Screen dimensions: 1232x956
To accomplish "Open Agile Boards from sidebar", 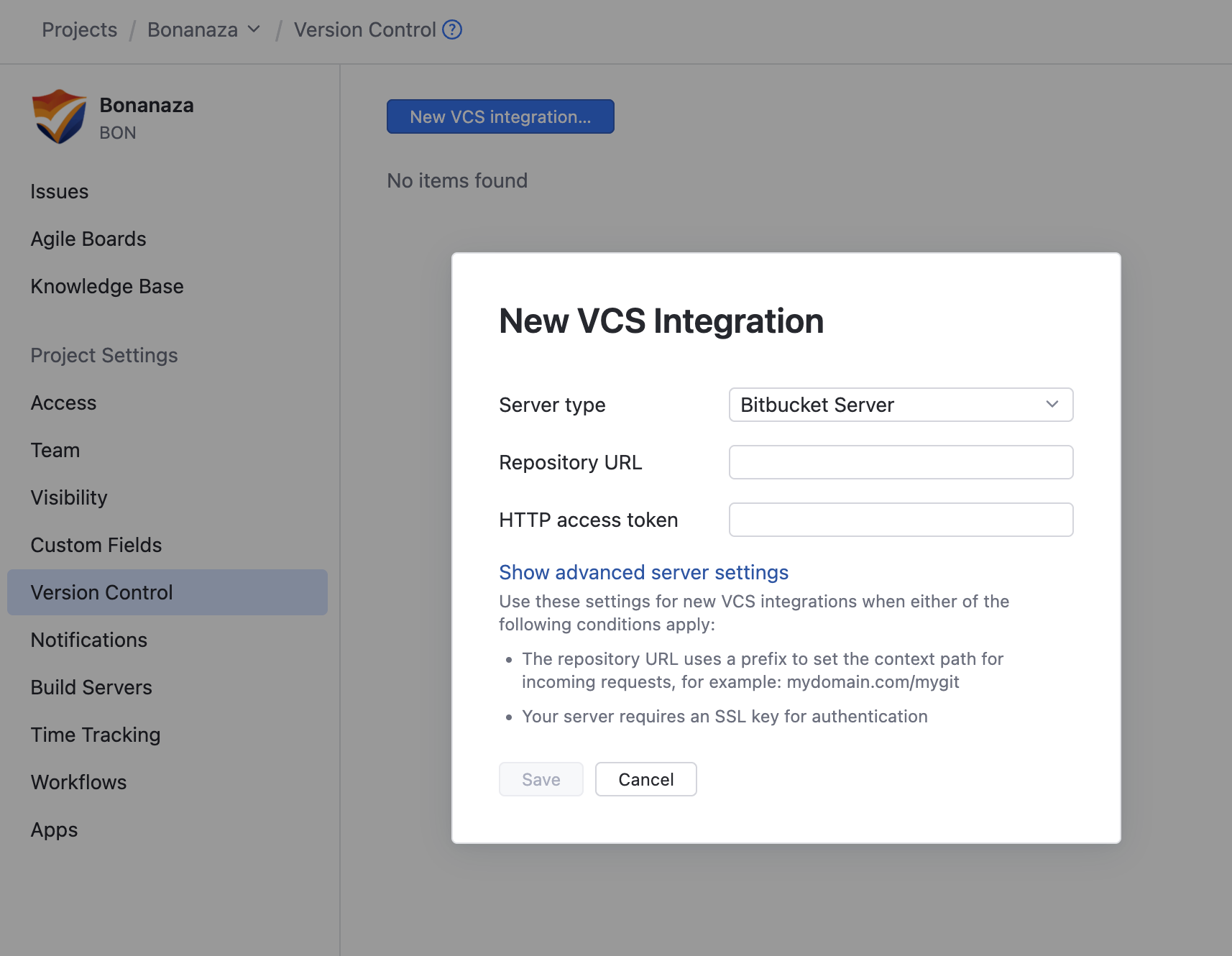I will [88, 239].
